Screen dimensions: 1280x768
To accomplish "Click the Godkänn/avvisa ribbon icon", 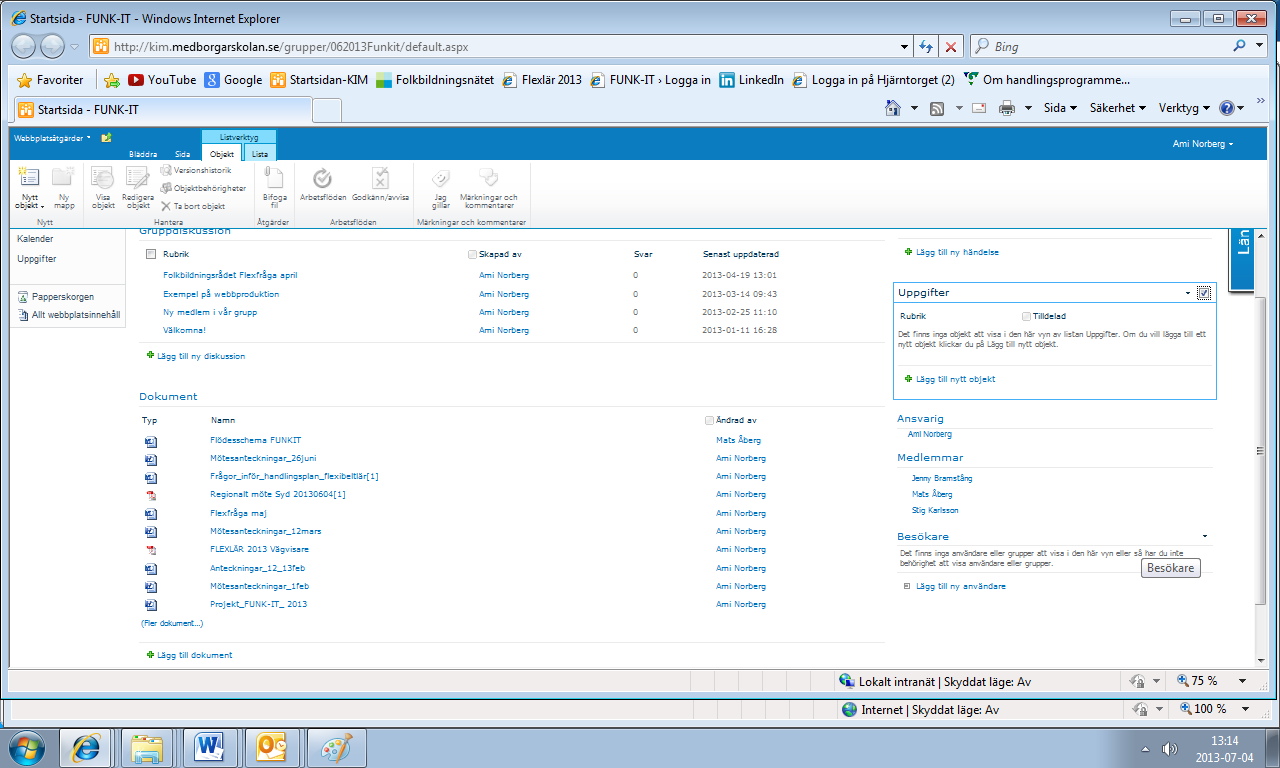I will (381, 185).
